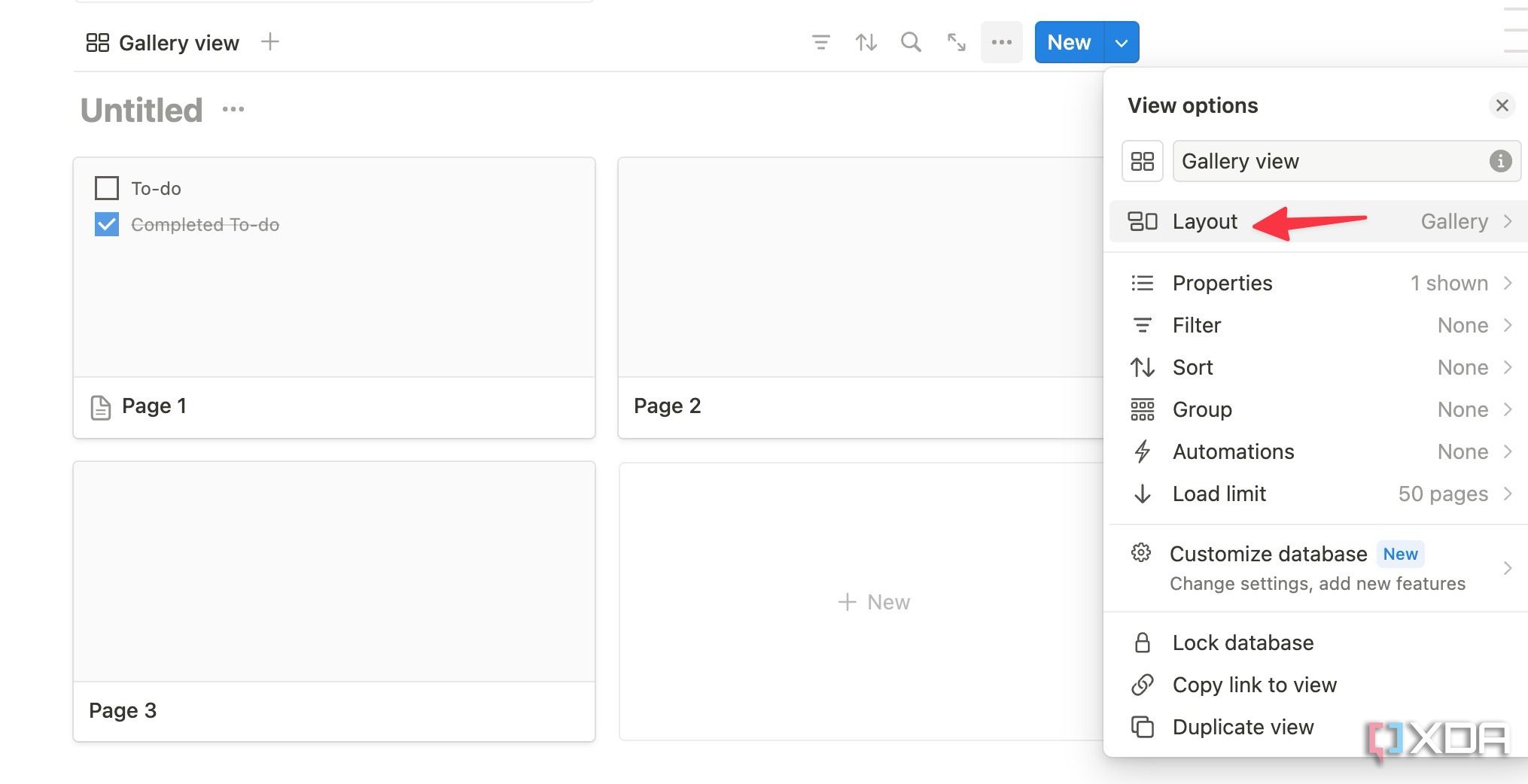Click the gear icon beside Customize database
The image size is (1528, 784).
[x=1141, y=553]
